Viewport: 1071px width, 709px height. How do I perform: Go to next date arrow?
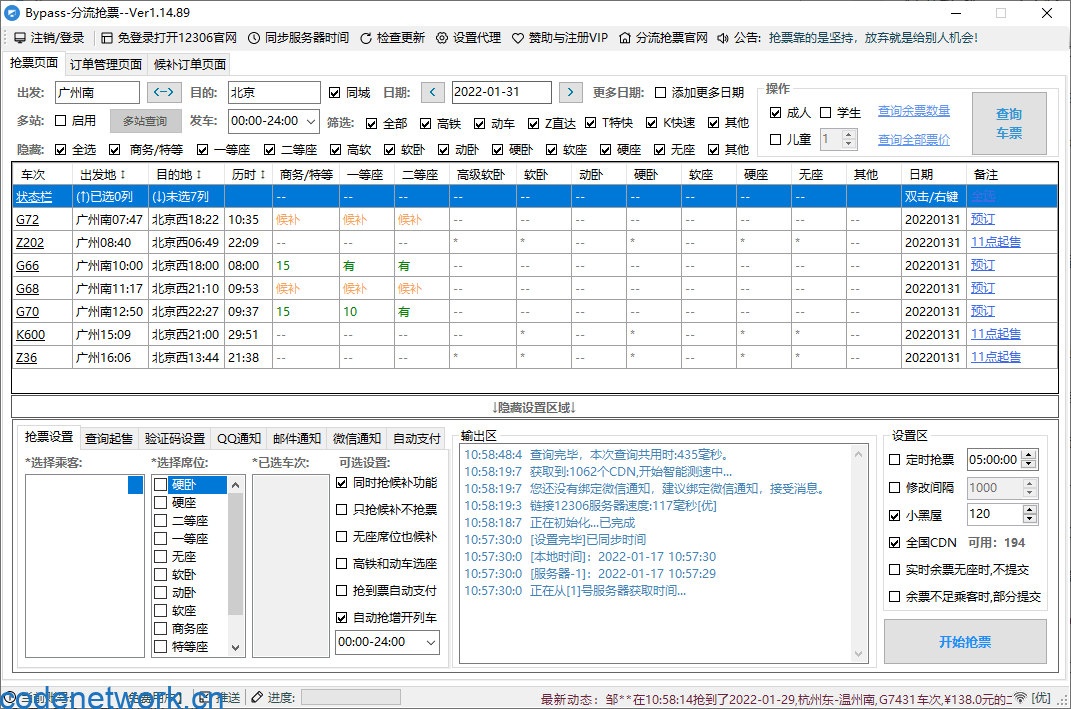pyautogui.click(x=570, y=92)
